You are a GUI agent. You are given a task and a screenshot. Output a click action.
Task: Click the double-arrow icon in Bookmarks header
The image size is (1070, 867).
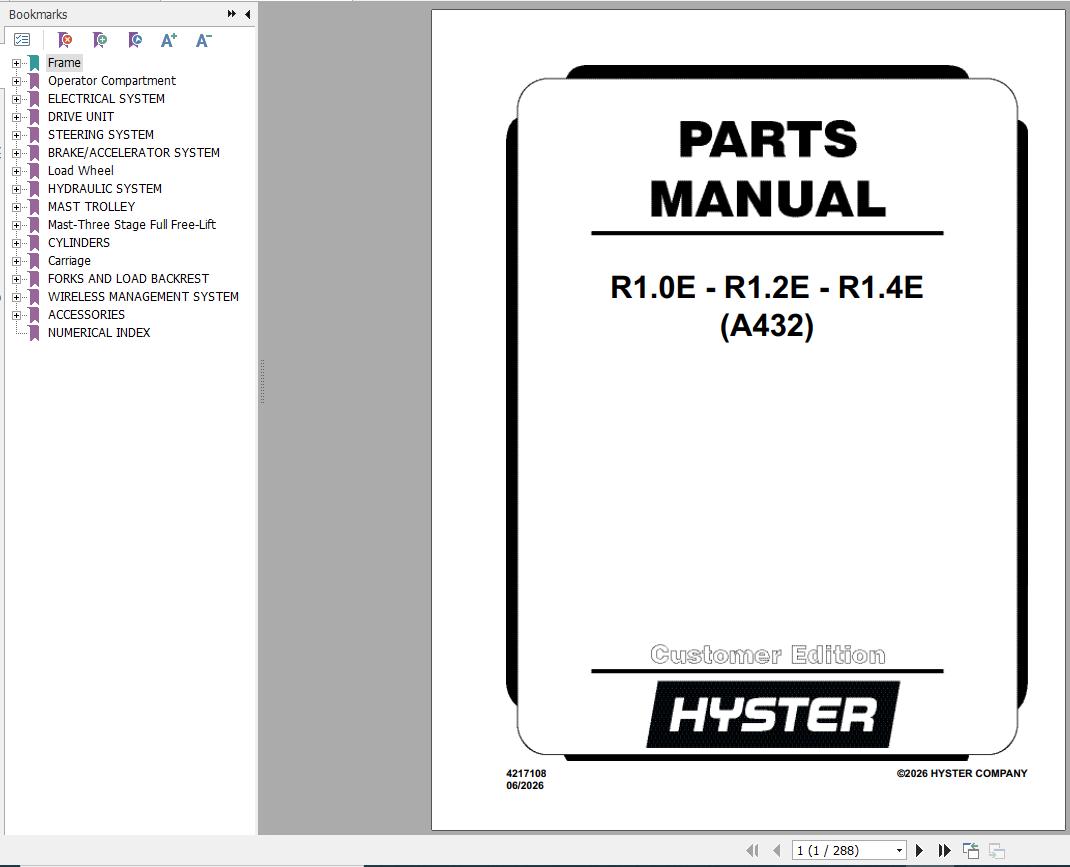point(232,14)
